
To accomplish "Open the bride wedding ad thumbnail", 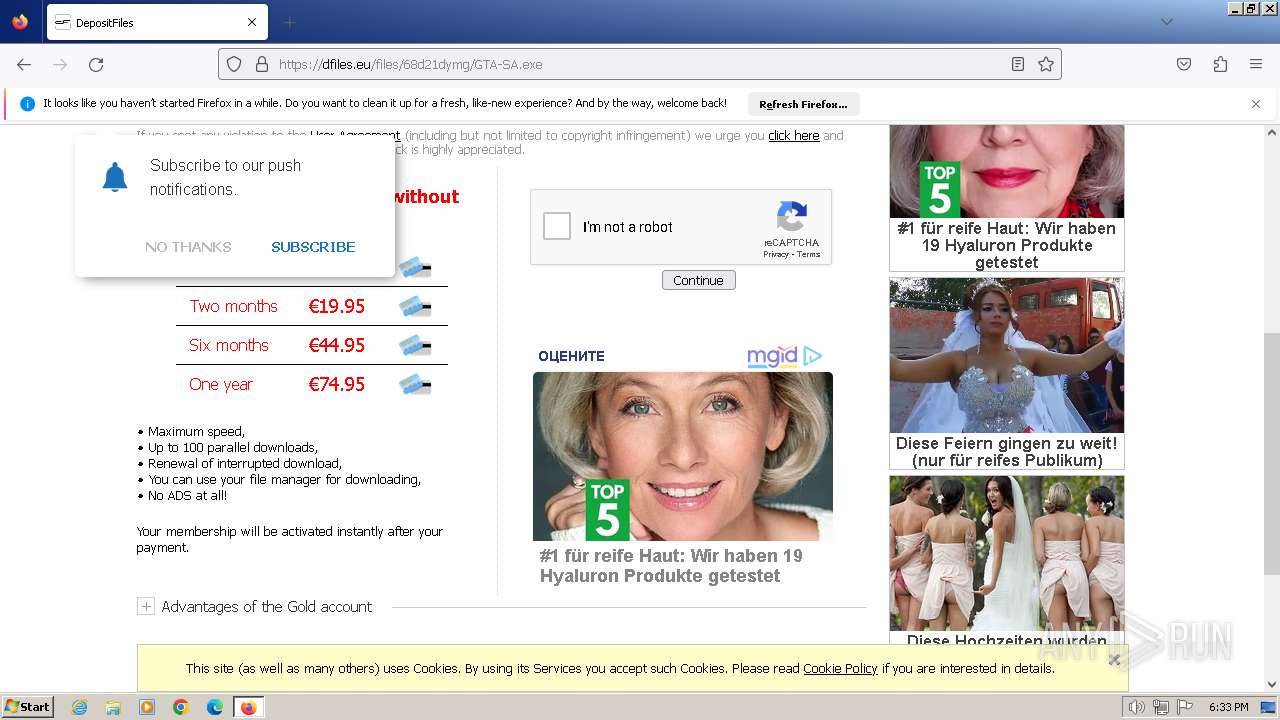I will pyautogui.click(x=1007, y=355).
